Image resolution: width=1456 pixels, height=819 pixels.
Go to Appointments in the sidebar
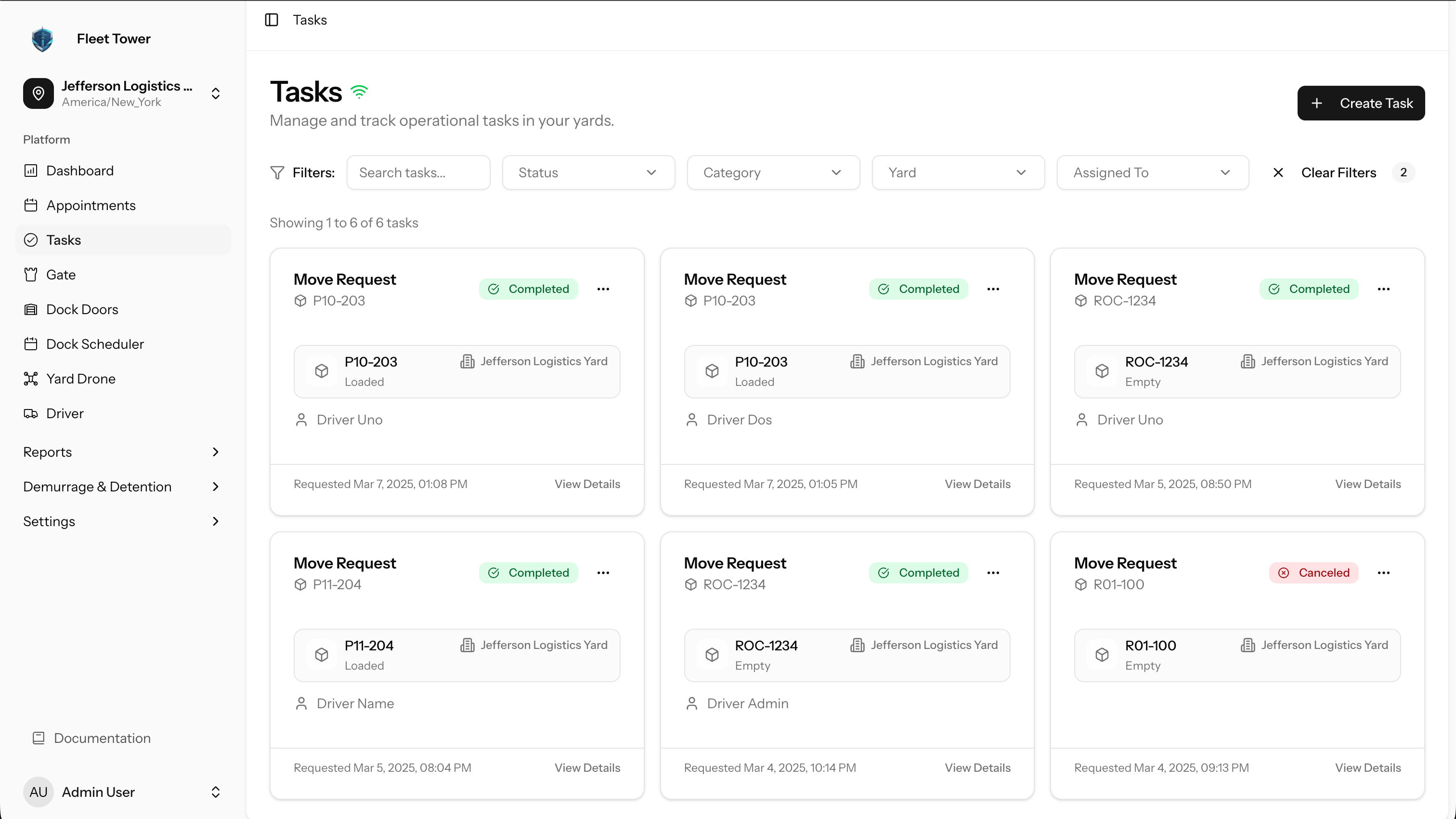[x=91, y=205]
